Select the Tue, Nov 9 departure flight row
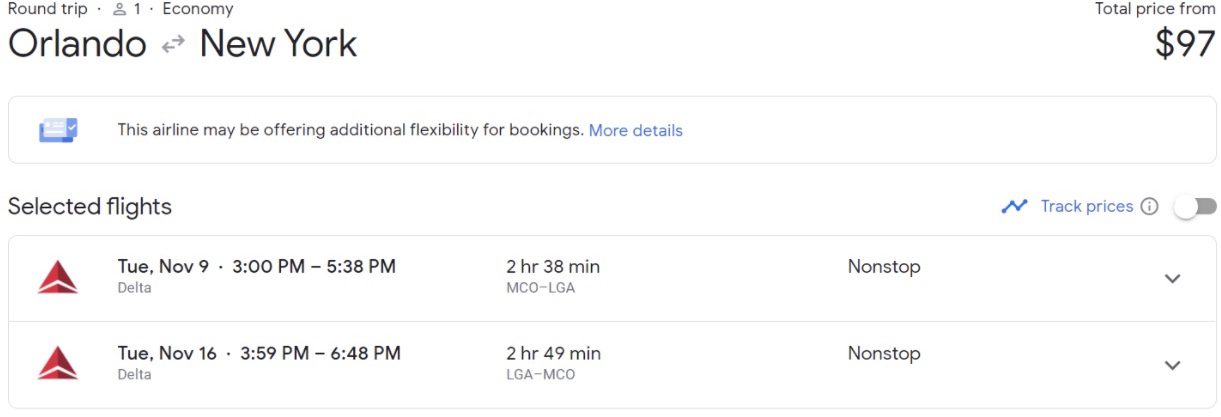1221x417 pixels. point(612,278)
